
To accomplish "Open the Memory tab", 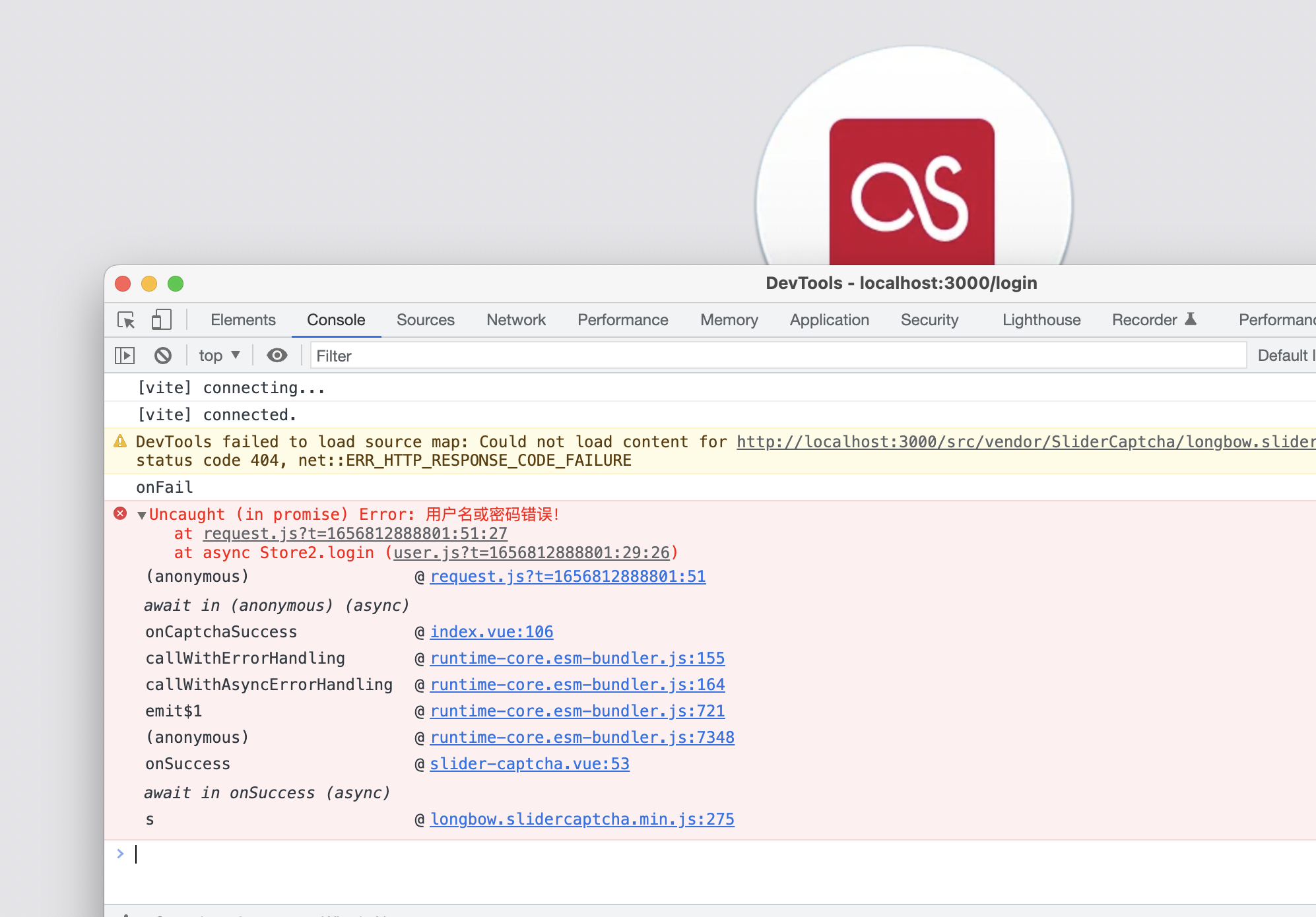I will [x=729, y=320].
